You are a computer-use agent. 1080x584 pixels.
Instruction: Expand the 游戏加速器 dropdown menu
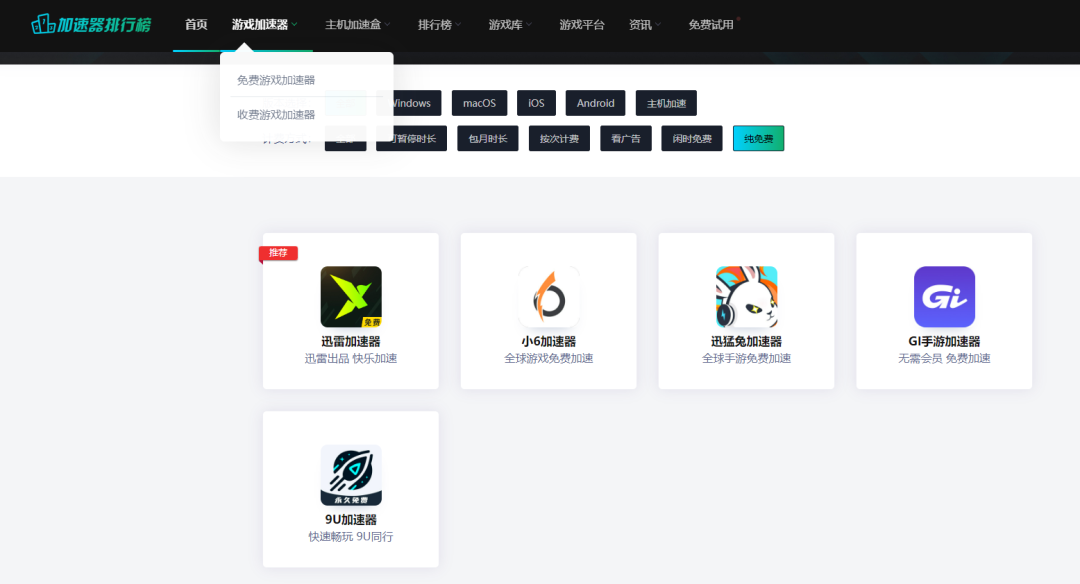click(264, 24)
